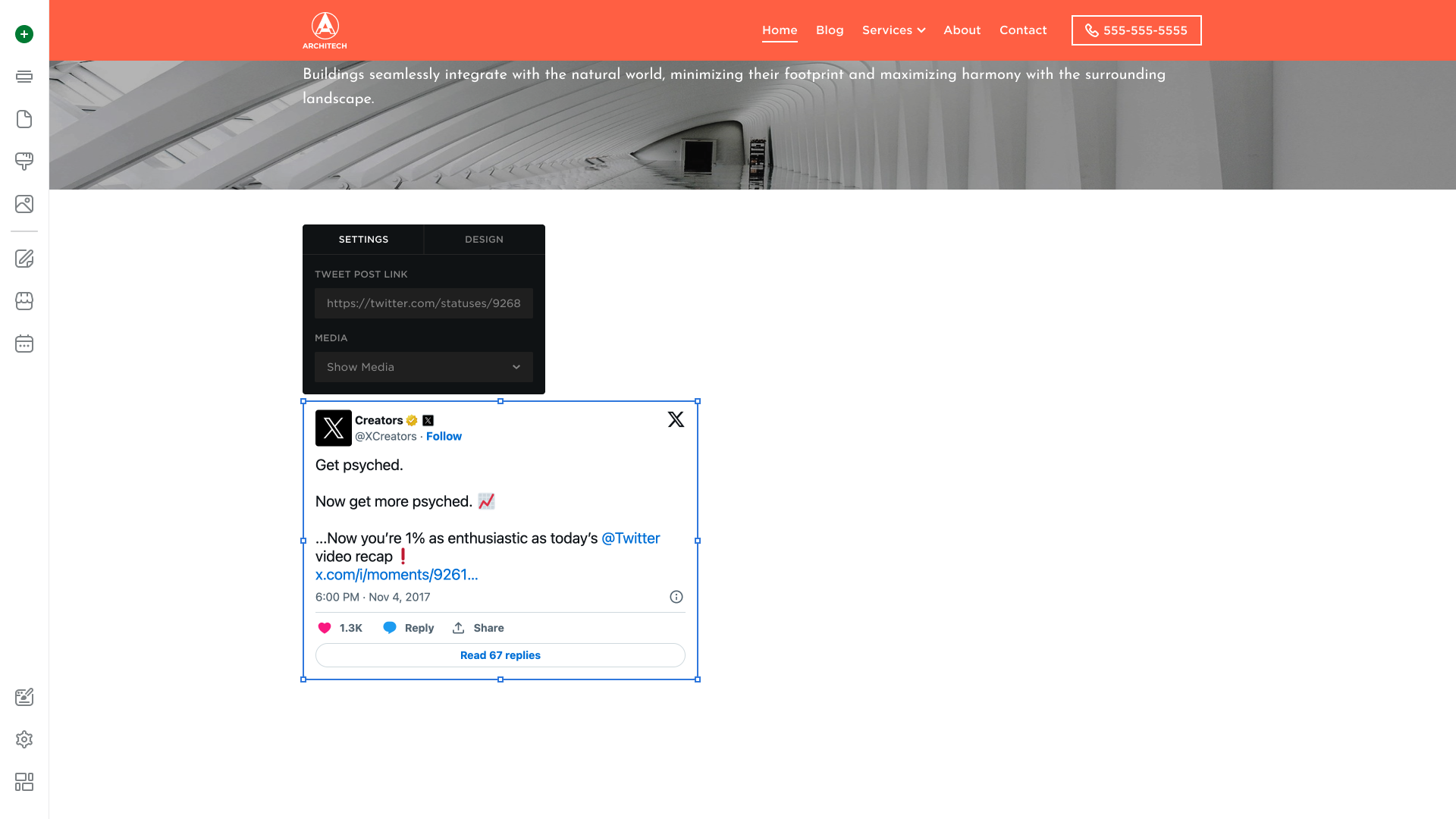
Task: Click the 555-555-5555 phone button
Action: (x=1136, y=30)
